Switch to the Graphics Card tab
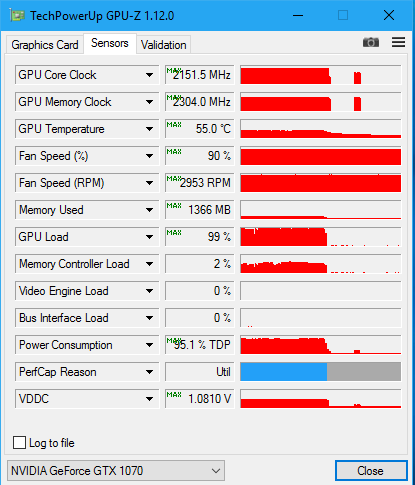Viewport: 415px width, 485px height. [45, 45]
